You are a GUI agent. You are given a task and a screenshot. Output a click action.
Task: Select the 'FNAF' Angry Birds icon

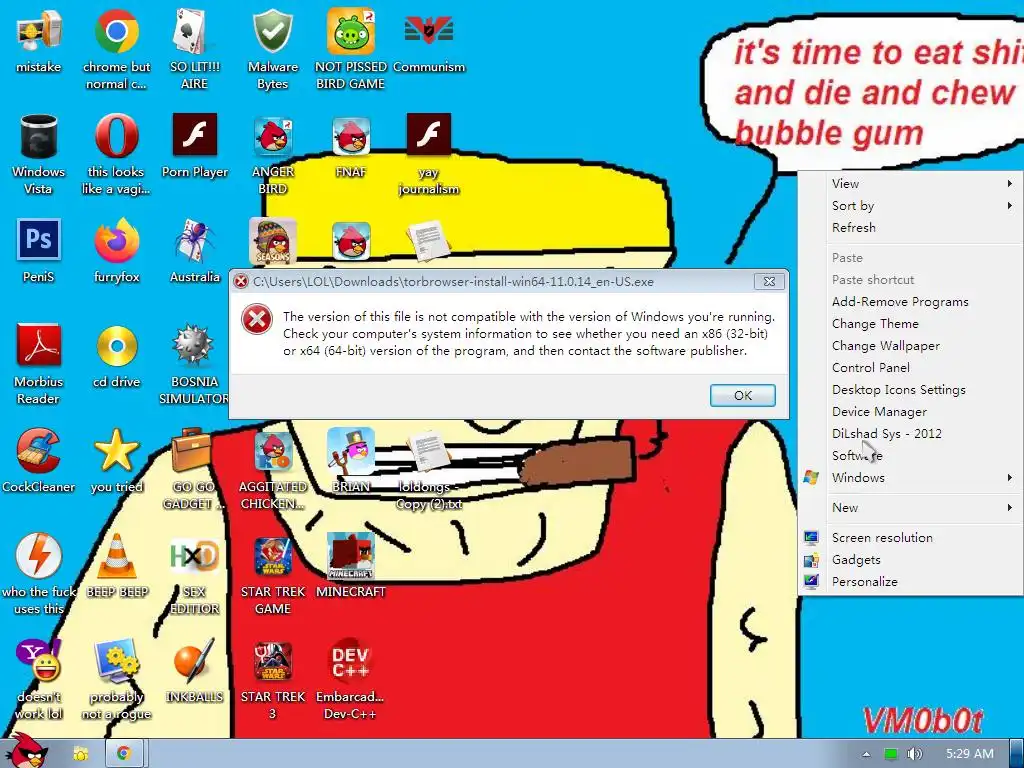(x=351, y=146)
